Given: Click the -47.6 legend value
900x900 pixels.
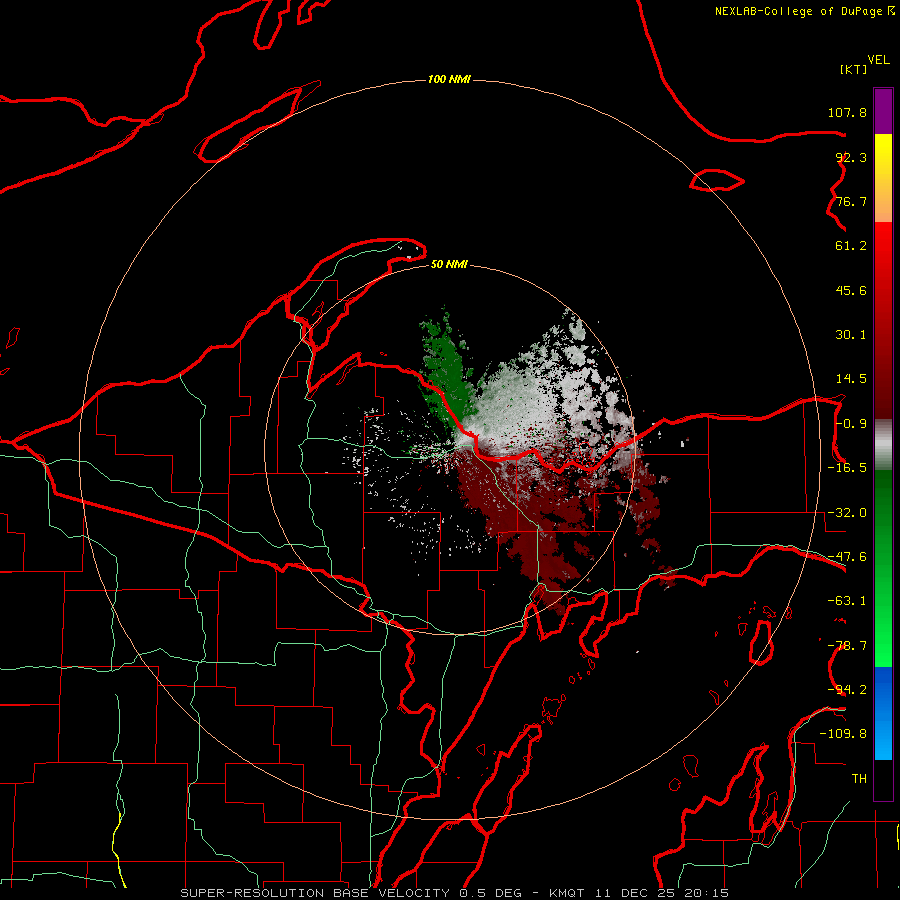Looking at the screenshot, I should 847,557.
